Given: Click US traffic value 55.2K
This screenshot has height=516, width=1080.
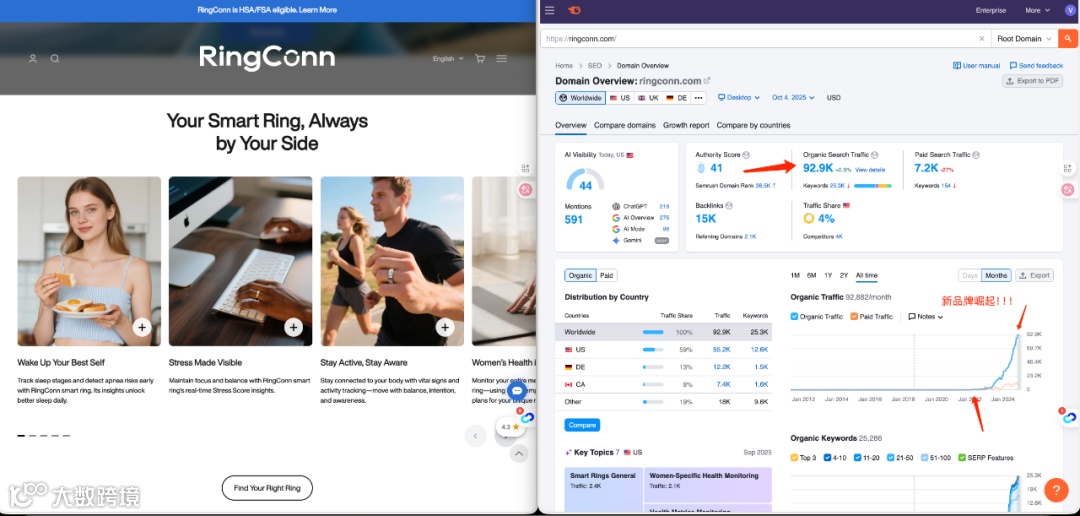Looking at the screenshot, I should click(722, 349).
